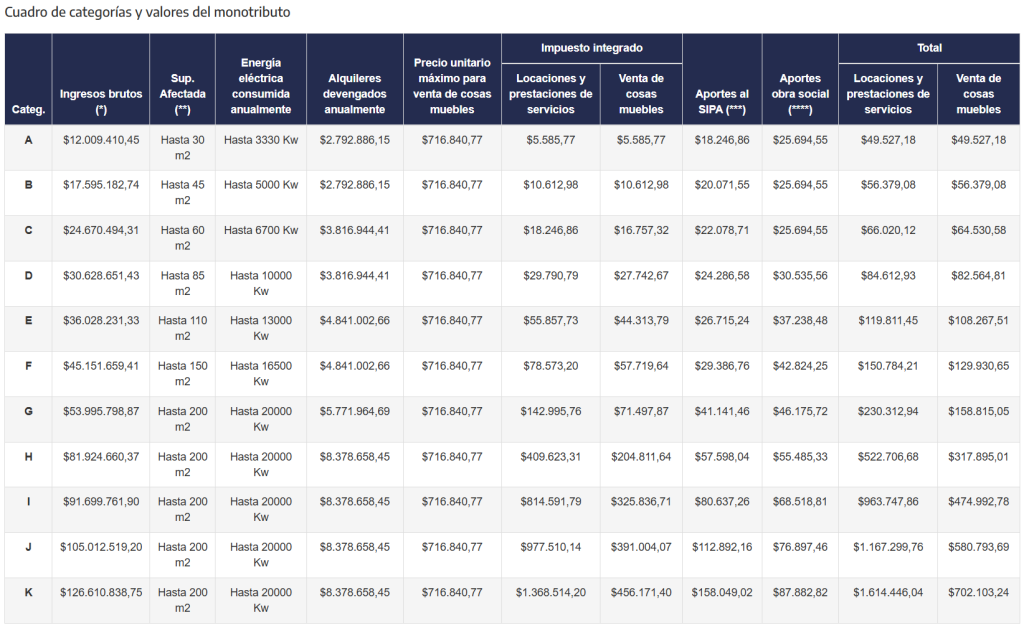Click category K row label
Image resolution: width=1024 pixels, height=628 pixels.
[x=28, y=593]
